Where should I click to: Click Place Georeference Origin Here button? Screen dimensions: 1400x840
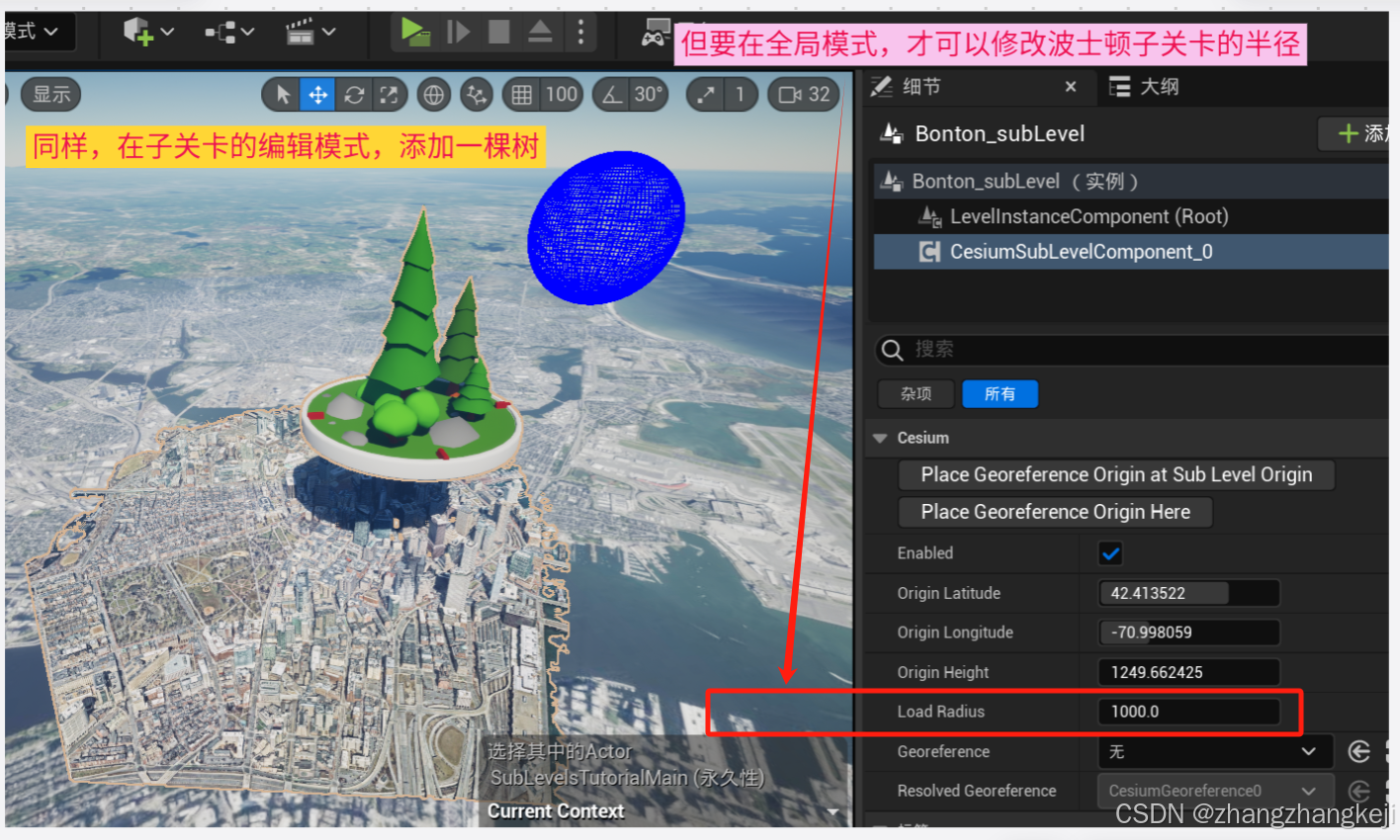1054,512
